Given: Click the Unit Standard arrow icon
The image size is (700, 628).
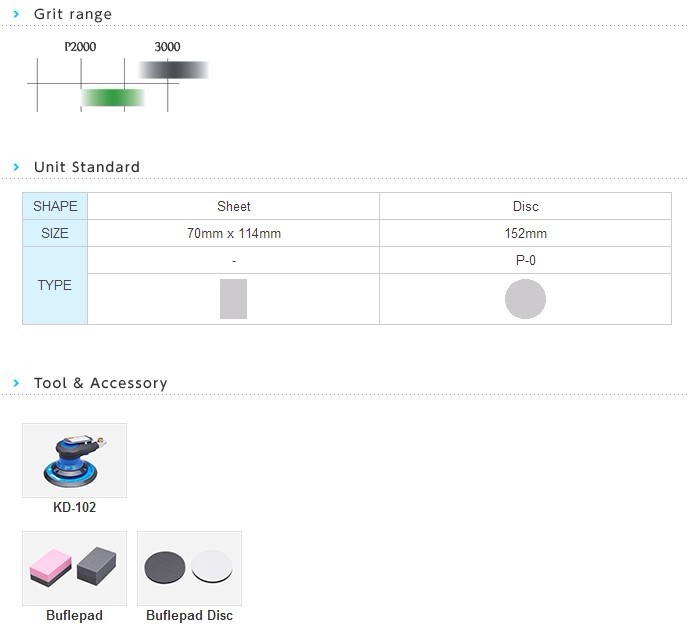Looking at the screenshot, I should click(x=17, y=167).
